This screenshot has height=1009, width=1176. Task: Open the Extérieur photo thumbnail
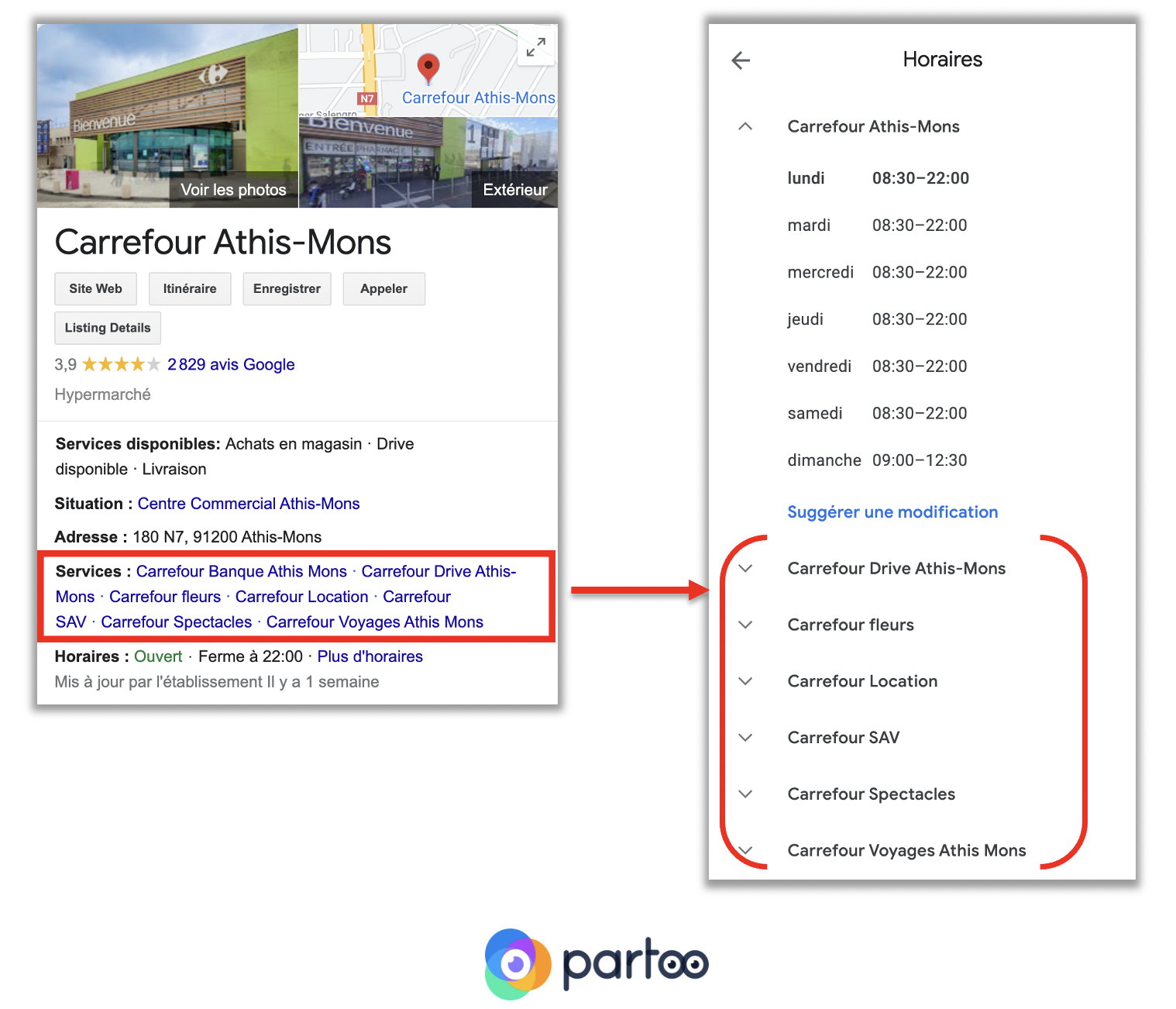[x=428, y=163]
